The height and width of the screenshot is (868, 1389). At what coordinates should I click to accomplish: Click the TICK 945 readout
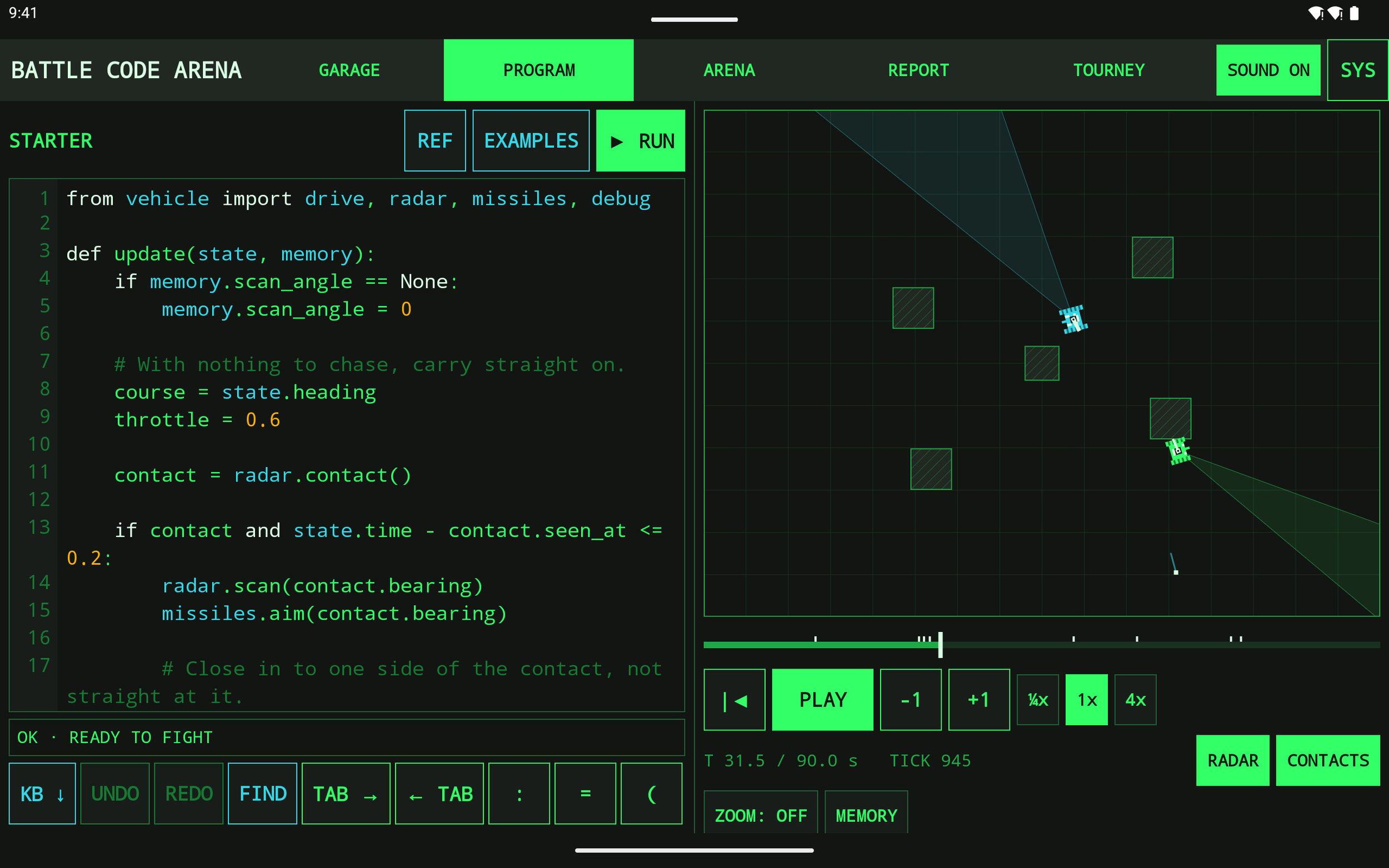pyautogui.click(x=930, y=761)
